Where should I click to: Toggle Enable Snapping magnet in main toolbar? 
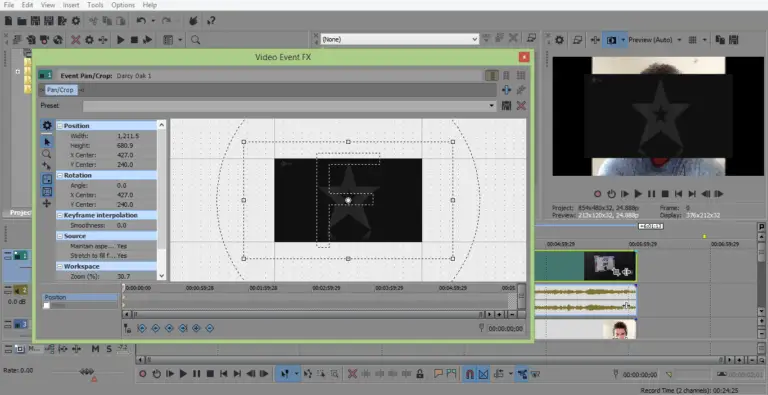(x=469, y=374)
